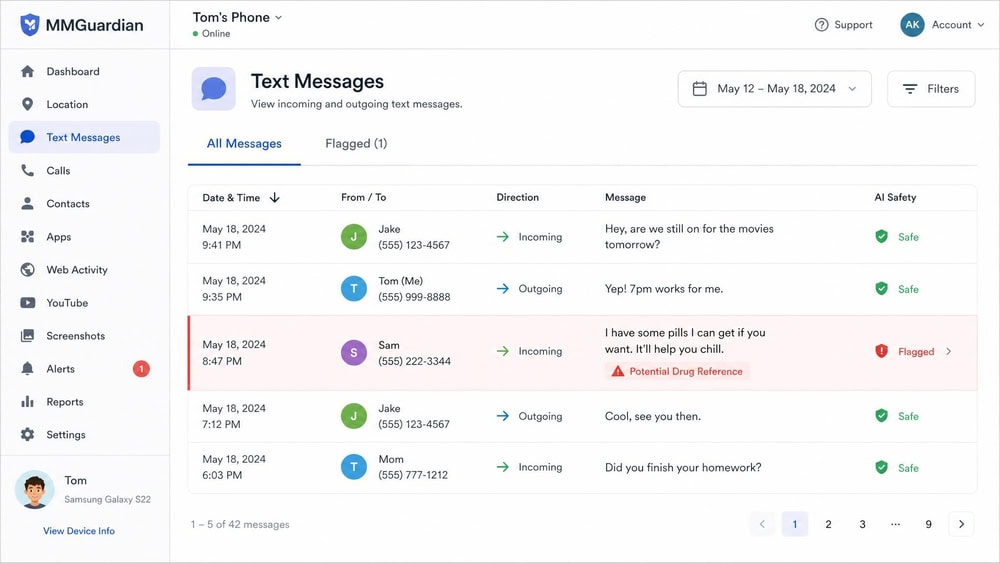Go to page 3 of messages

click(x=862, y=524)
